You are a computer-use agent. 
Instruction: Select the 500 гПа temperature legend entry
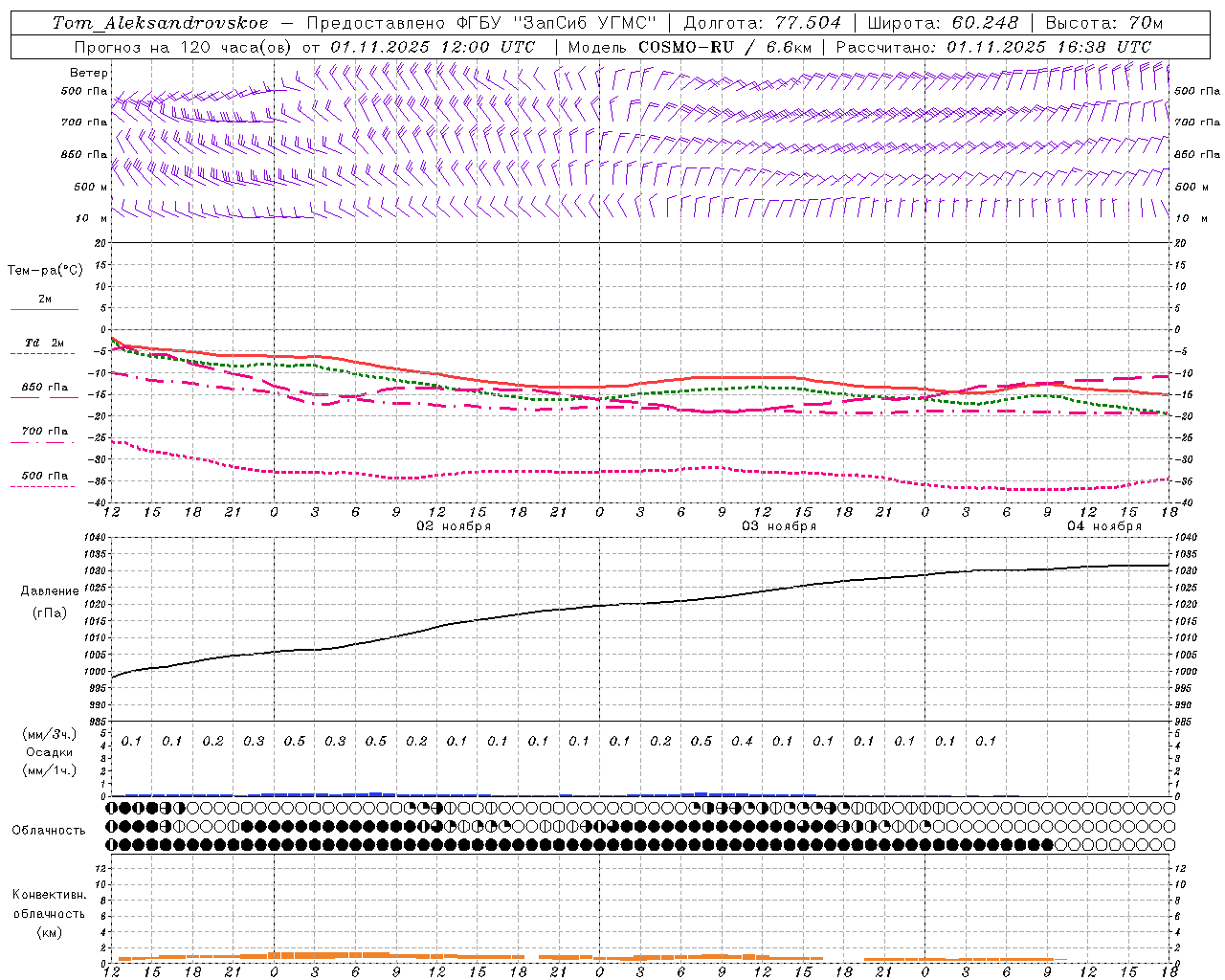(45, 479)
